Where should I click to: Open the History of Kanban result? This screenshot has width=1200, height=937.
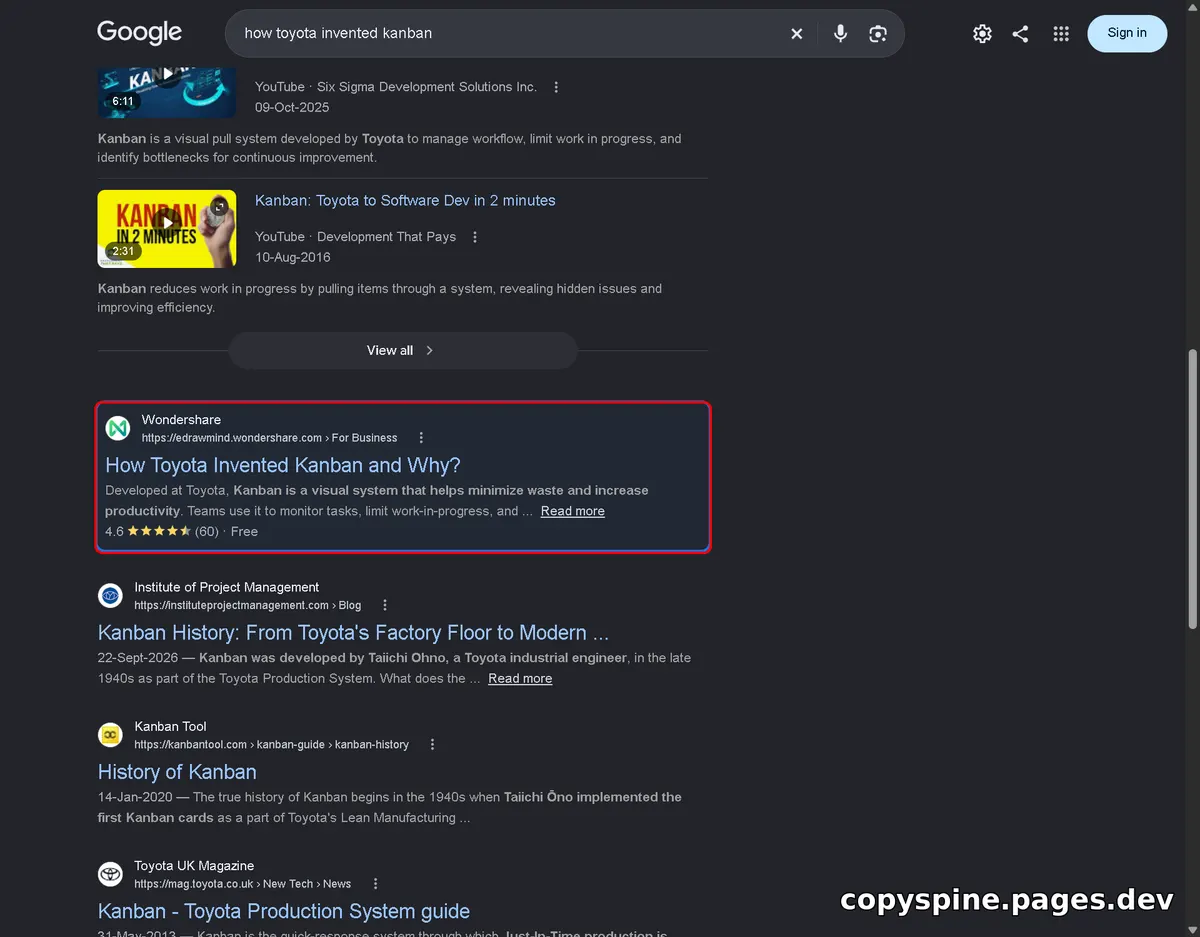click(x=177, y=772)
